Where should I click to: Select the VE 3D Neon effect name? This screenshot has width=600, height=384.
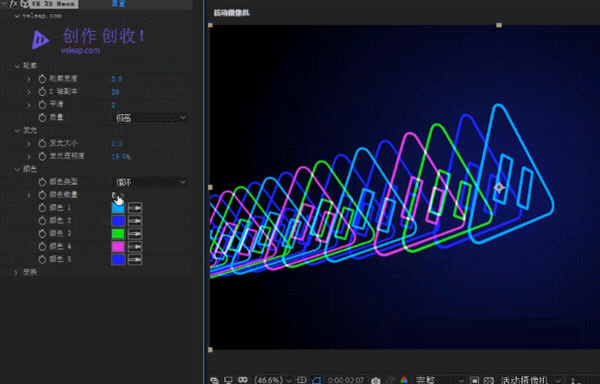[x=53, y=4]
